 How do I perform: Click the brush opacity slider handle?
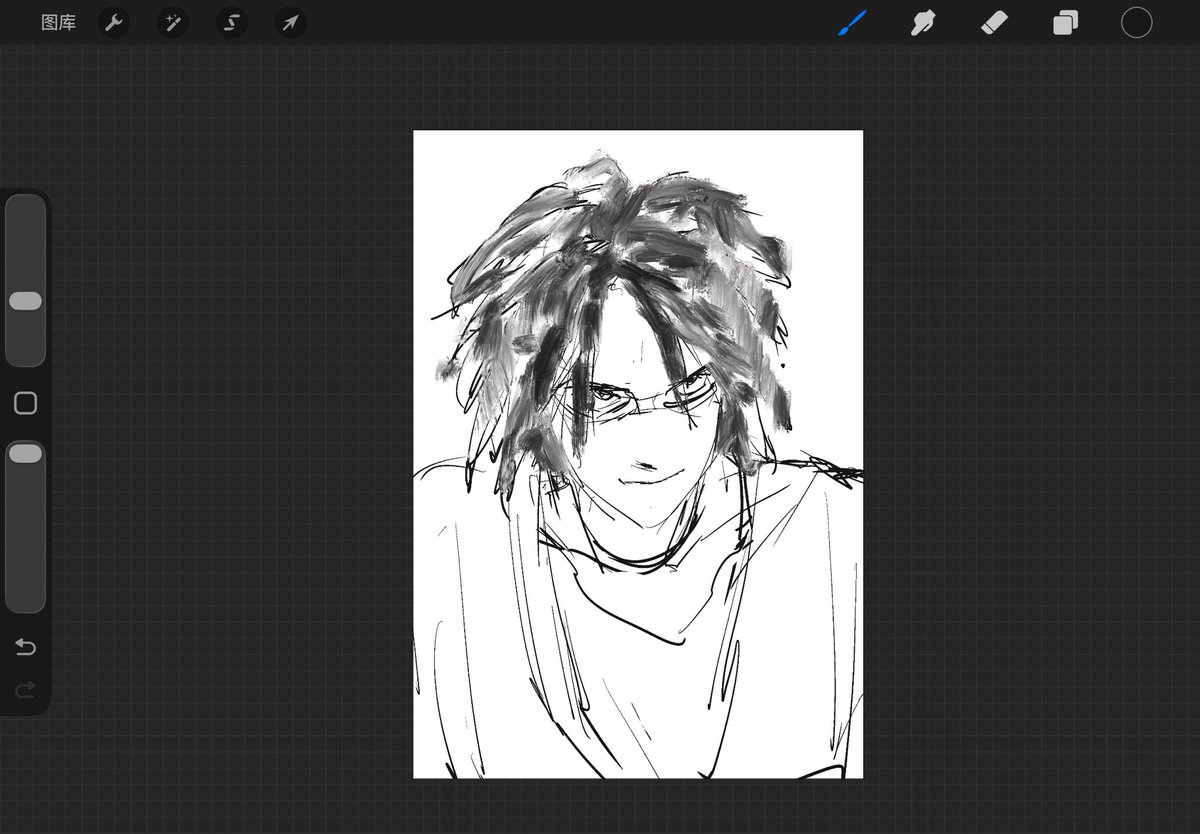[25, 454]
